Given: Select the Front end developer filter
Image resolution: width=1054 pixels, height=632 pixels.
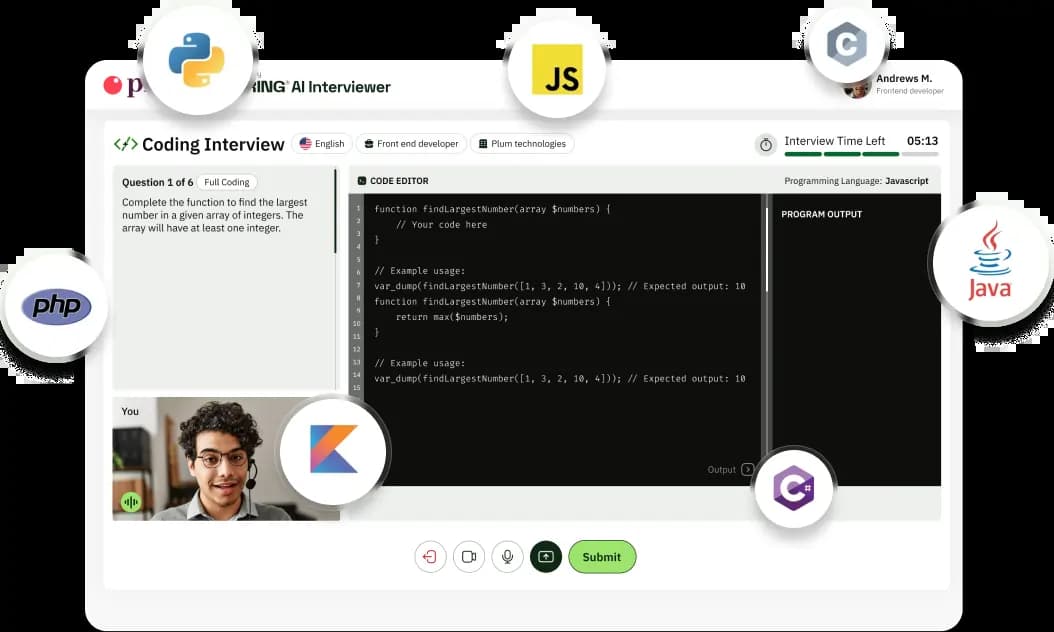Looking at the screenshot, I should coord(411,143).
